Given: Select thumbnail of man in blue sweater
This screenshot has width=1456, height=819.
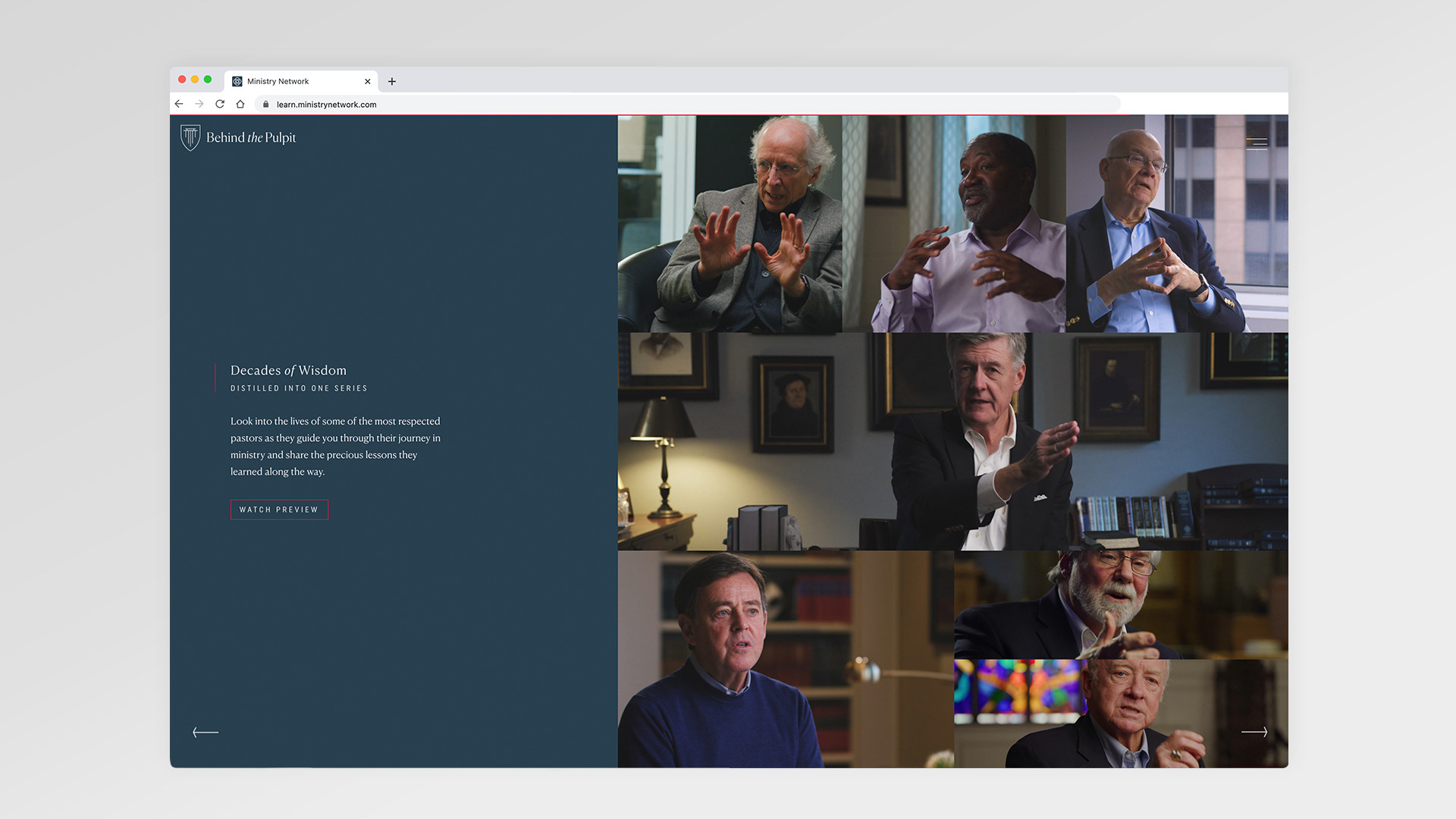Looking at the screenshot, I should (786, 659).
